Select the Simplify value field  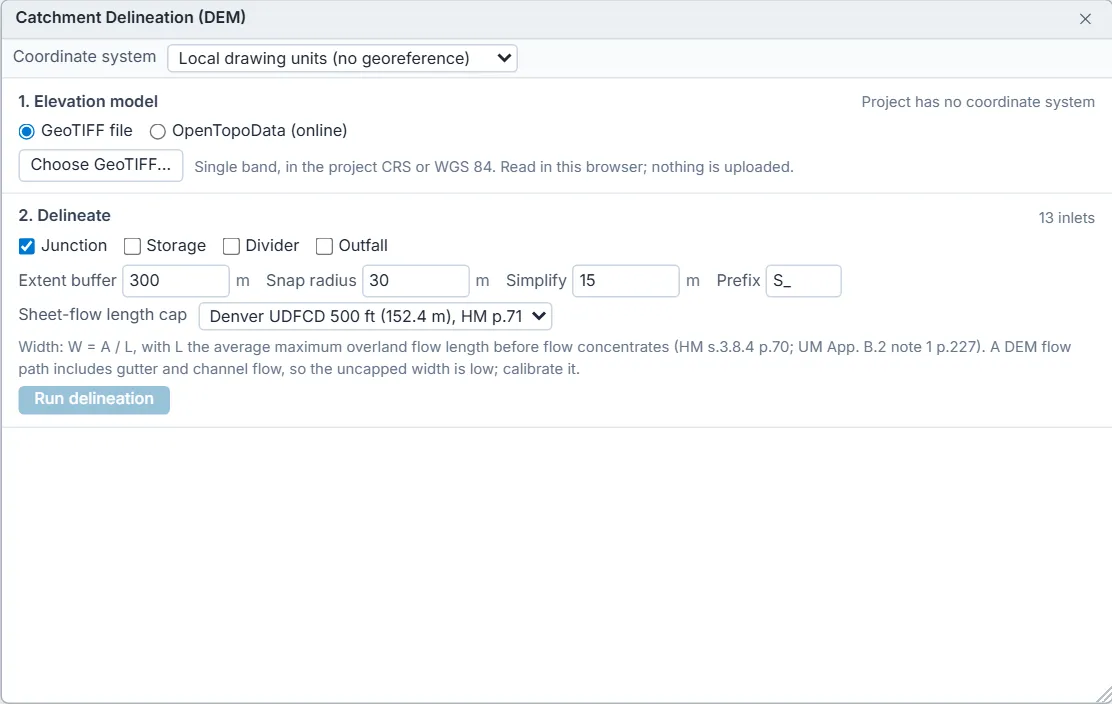pyautogui.click(x=626, y=281)
